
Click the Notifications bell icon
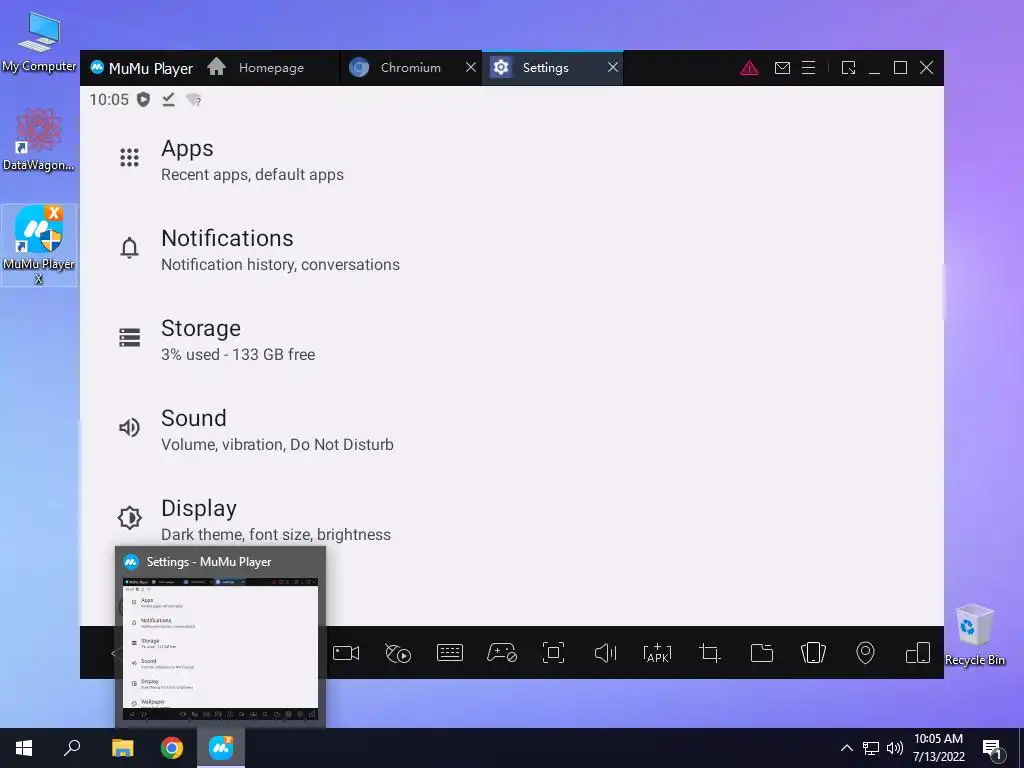(129, 248)
